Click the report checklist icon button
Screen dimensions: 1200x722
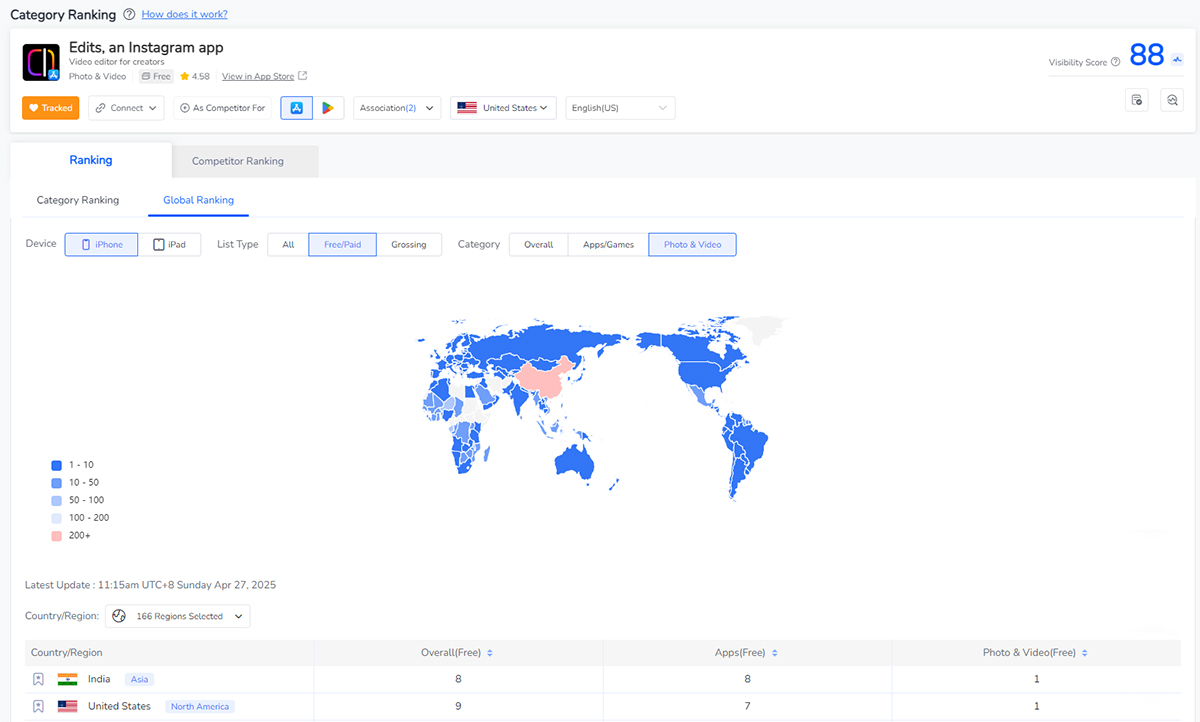tap(1136, 99)
